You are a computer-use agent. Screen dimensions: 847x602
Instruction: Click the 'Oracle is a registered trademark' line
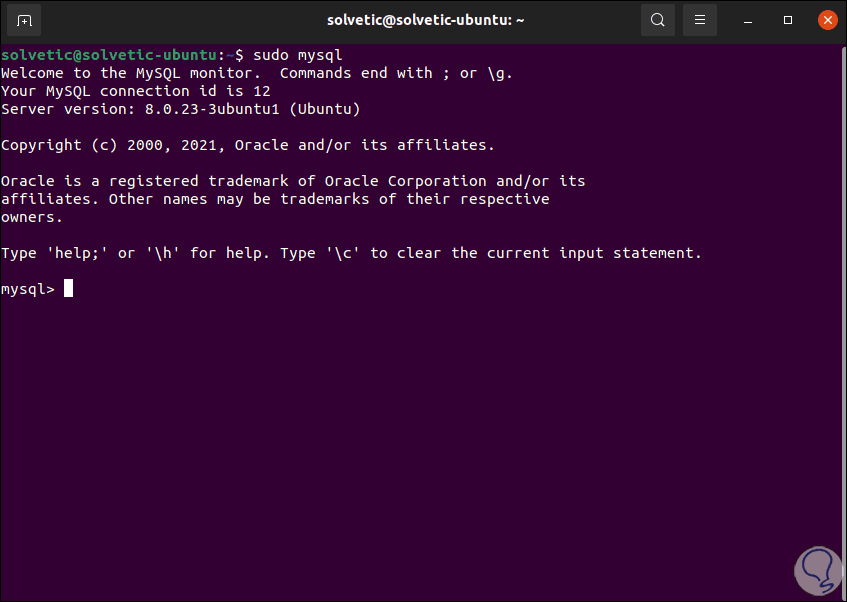[293, 181]
